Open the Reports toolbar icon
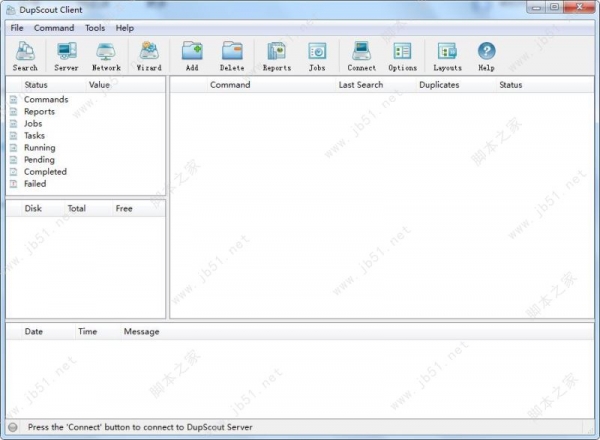 point(277,51)
